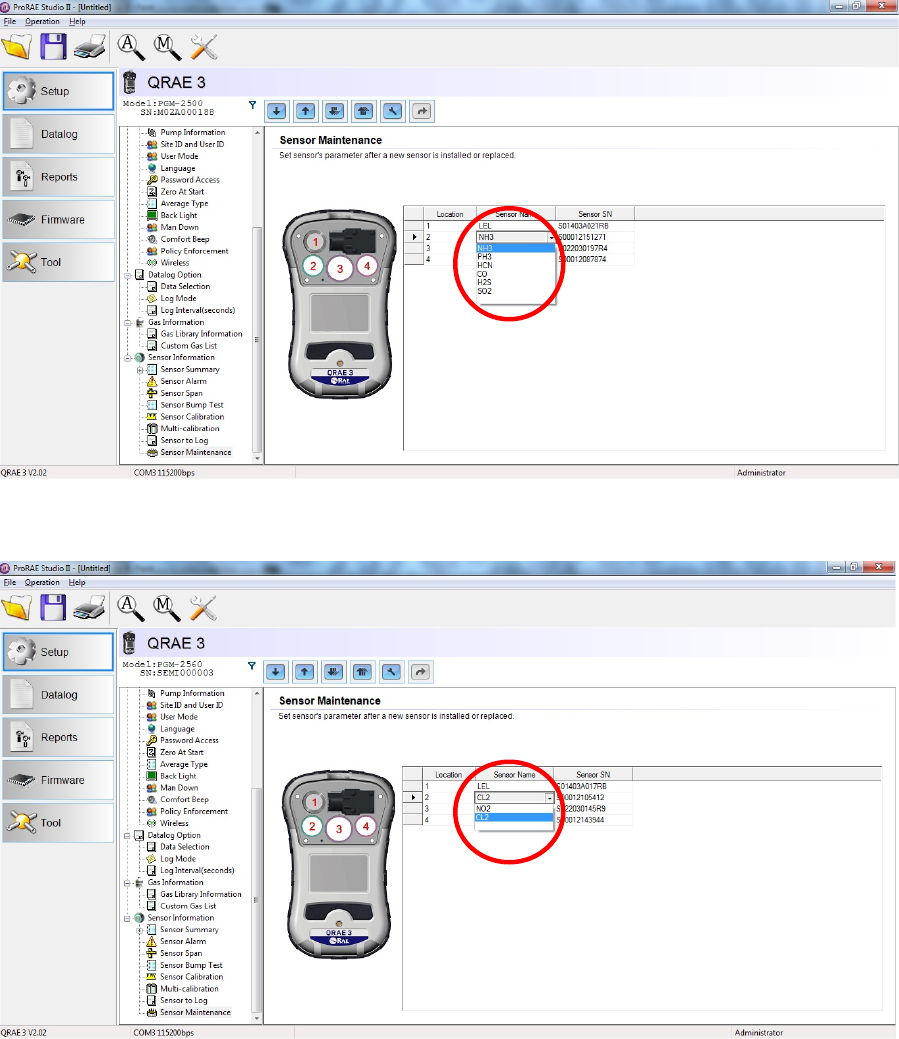This screenshot has height=1039, width=899.
Task: Select Pump Information in PGM-2500 tree
Action: point(192,133)
